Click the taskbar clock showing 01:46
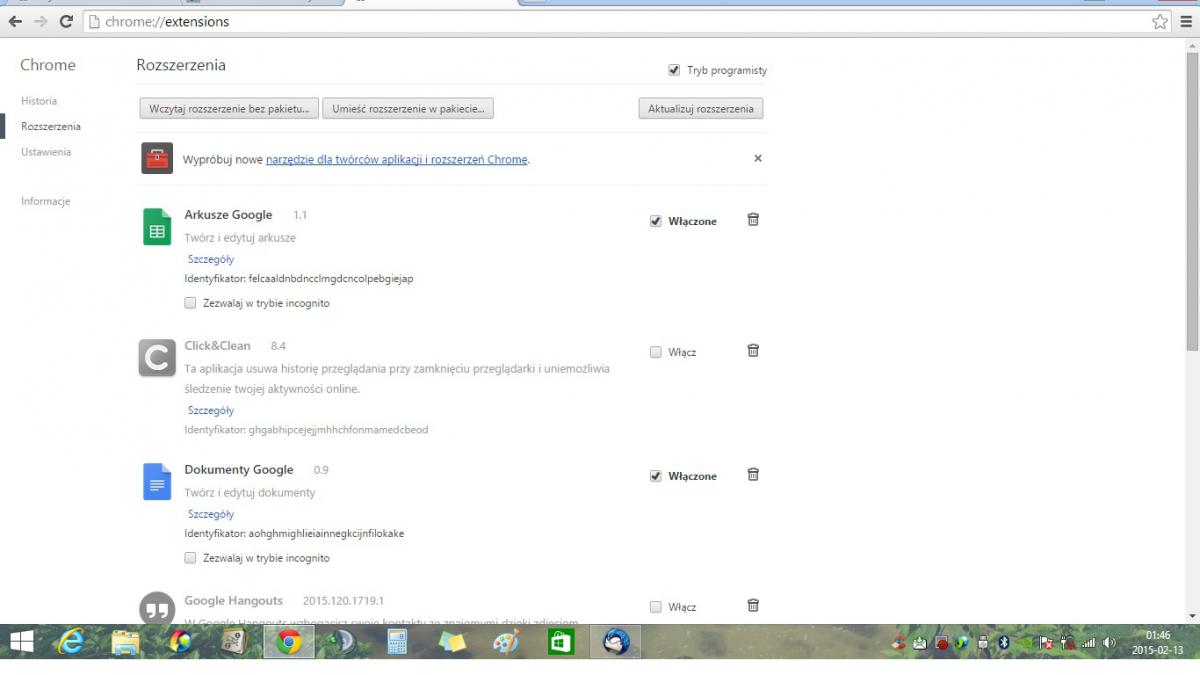The height and width of the screenshot is (675, 1200). pos(1158,642)
